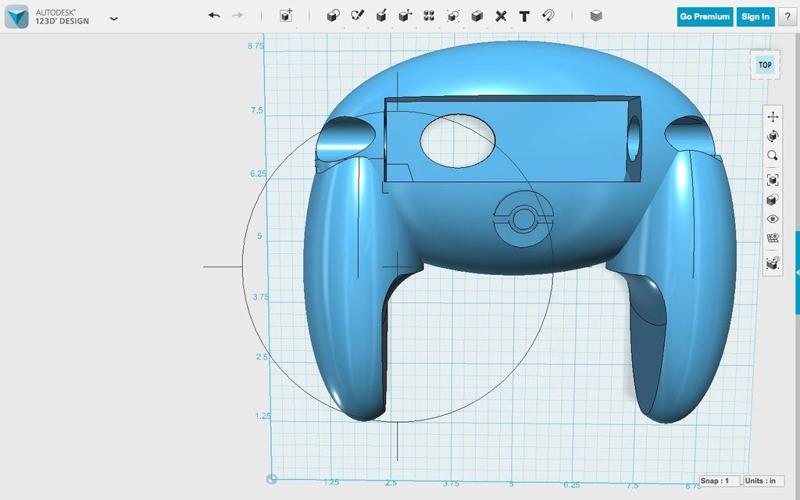Viewport: 800px width, 500px height.
Task: Click the TOP face of the view cube
Action: coord(765,65)
